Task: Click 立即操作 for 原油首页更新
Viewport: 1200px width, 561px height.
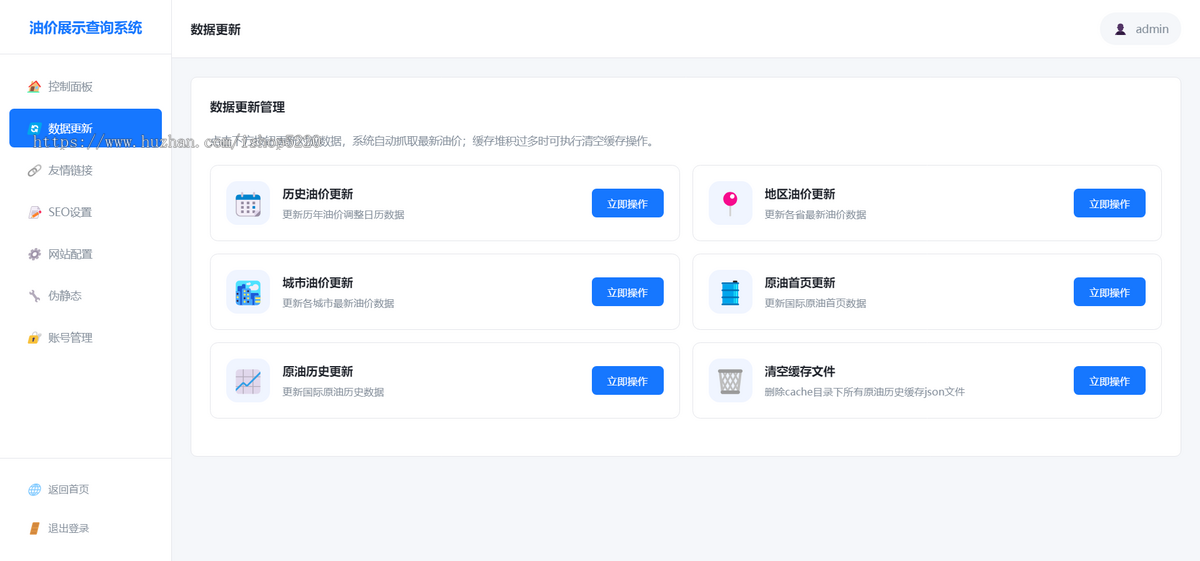Action: point(1109,292)
